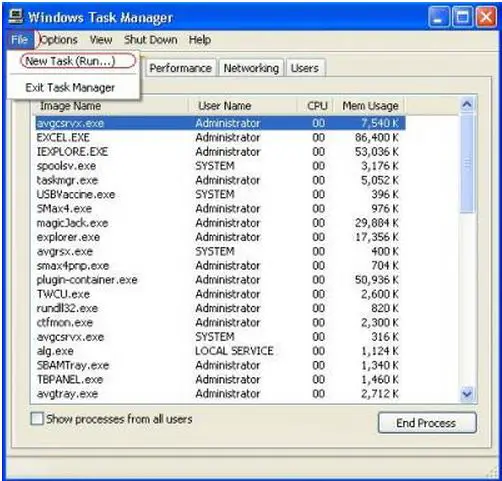502x481 pixels.
Task: Choose New Task (Run...) from File menu
Action: pyautogui.click(x=73, y=61)
